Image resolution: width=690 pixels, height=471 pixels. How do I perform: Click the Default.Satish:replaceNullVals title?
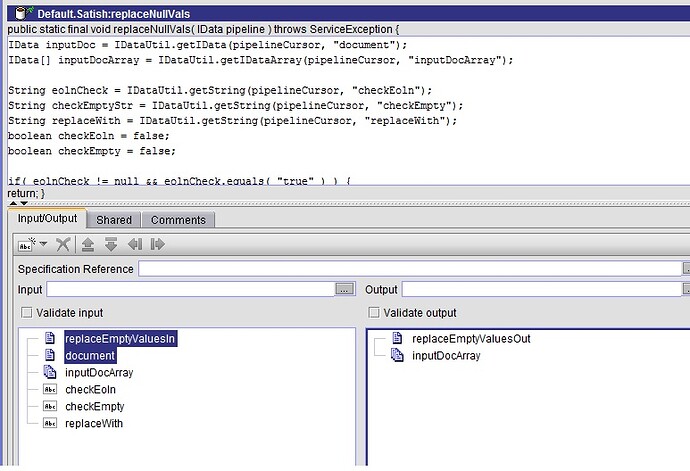[x=114, y=14]
